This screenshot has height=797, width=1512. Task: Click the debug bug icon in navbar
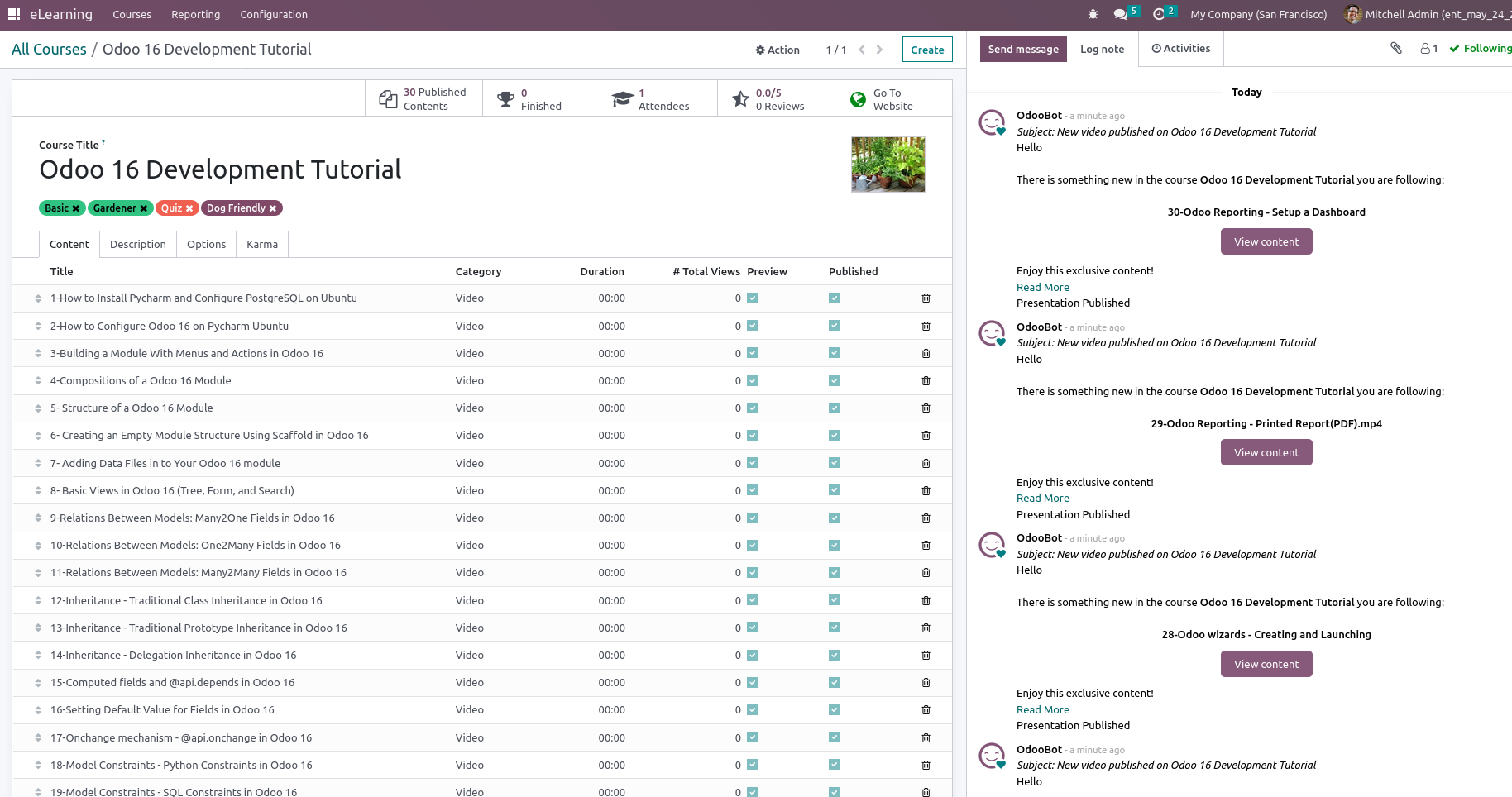point(1093,14)
